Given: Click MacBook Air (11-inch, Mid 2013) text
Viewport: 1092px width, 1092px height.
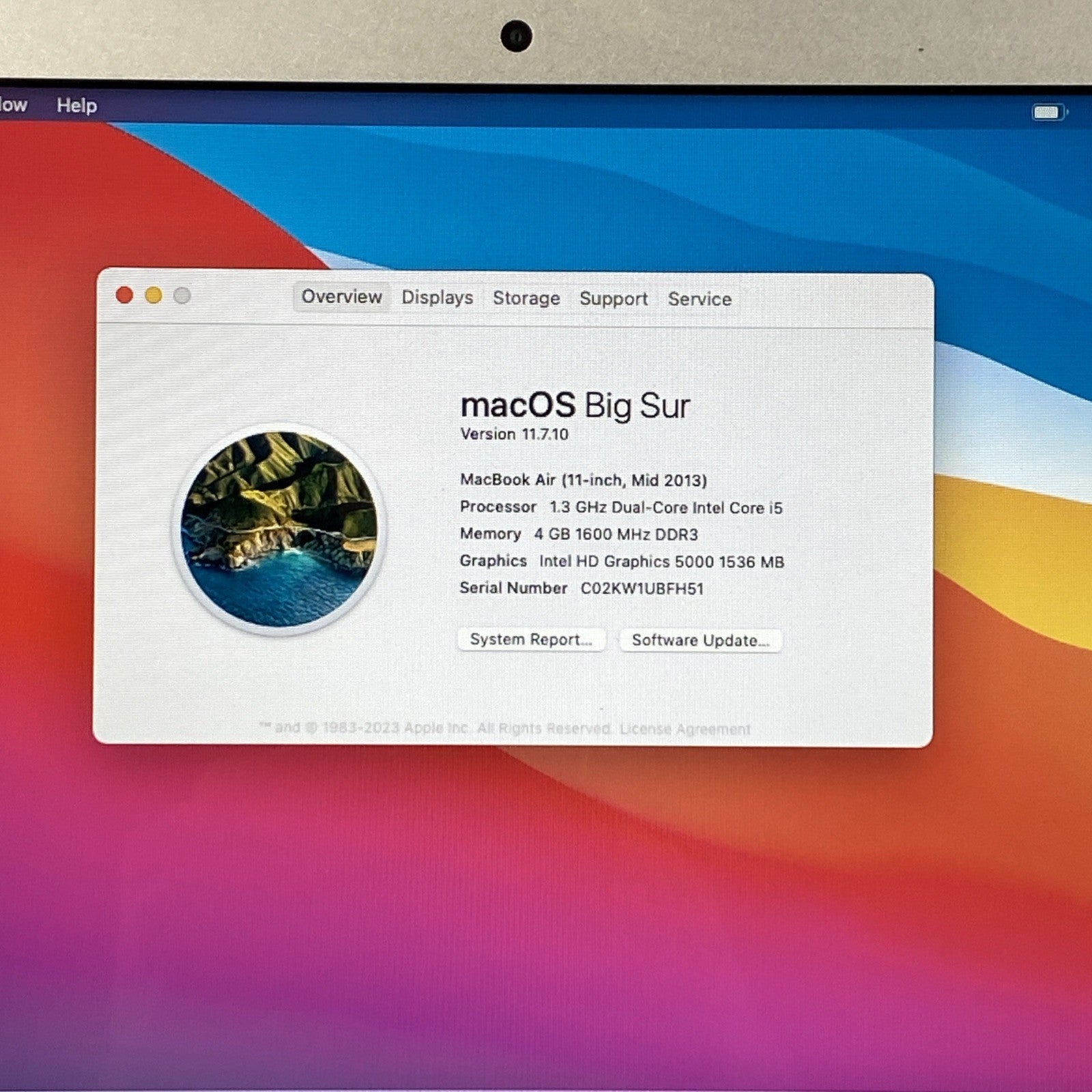Looking at the screenshot, I should click(584, 480).
